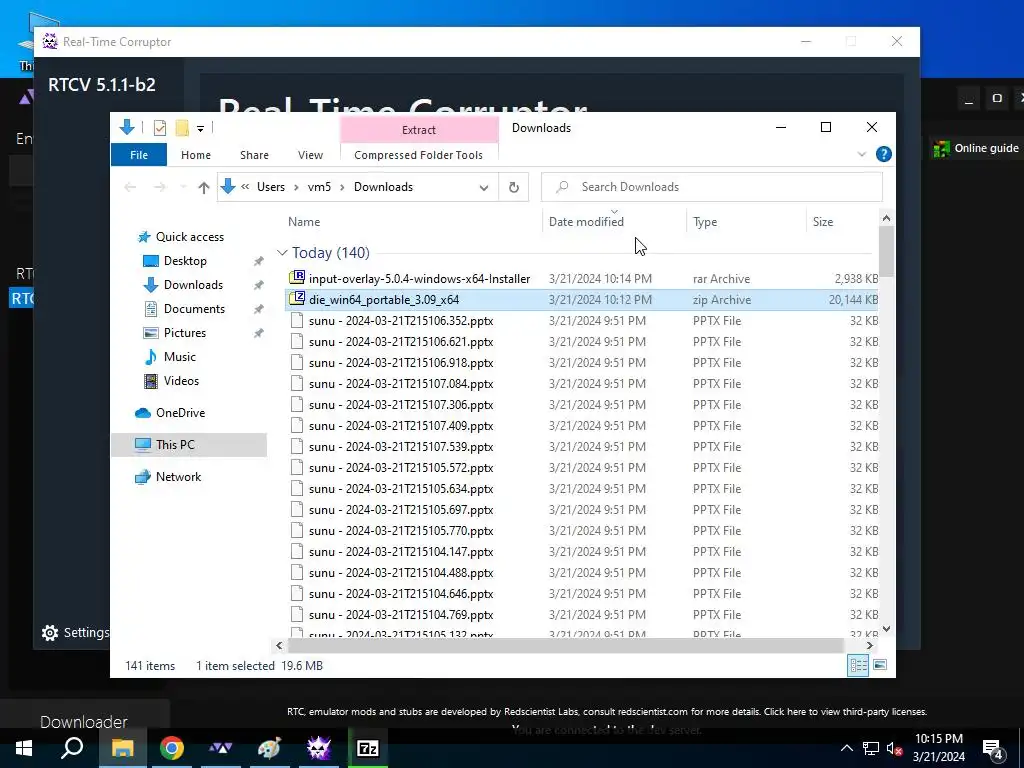Collapse the Today (140) group
Image resolution: width=1024 pixels, height=768 pixels.
pyautogui.click(x=282, y=253)
